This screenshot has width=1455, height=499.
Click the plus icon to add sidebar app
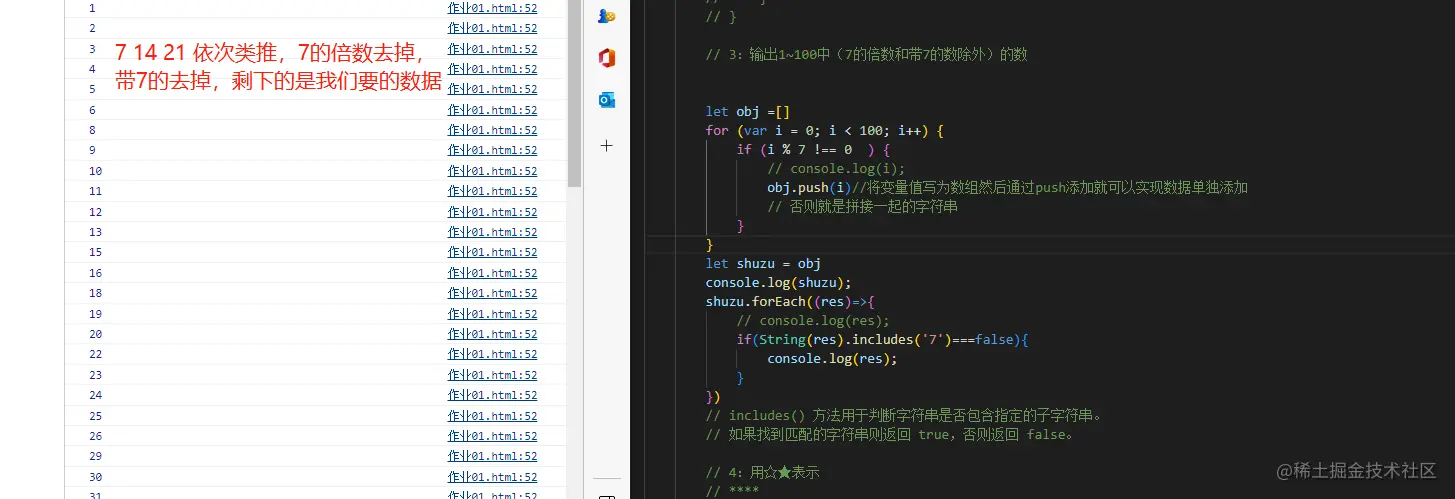tap(606, 145)
